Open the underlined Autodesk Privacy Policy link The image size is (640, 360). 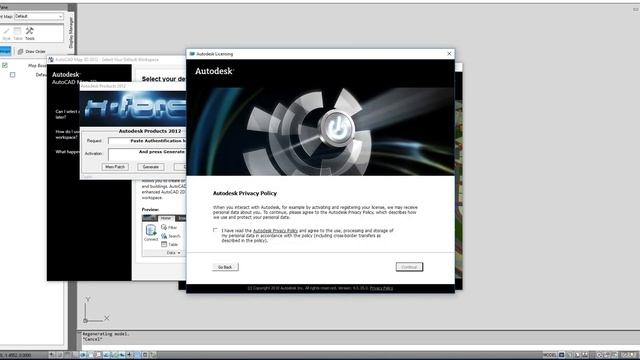(x=275, y=231)
